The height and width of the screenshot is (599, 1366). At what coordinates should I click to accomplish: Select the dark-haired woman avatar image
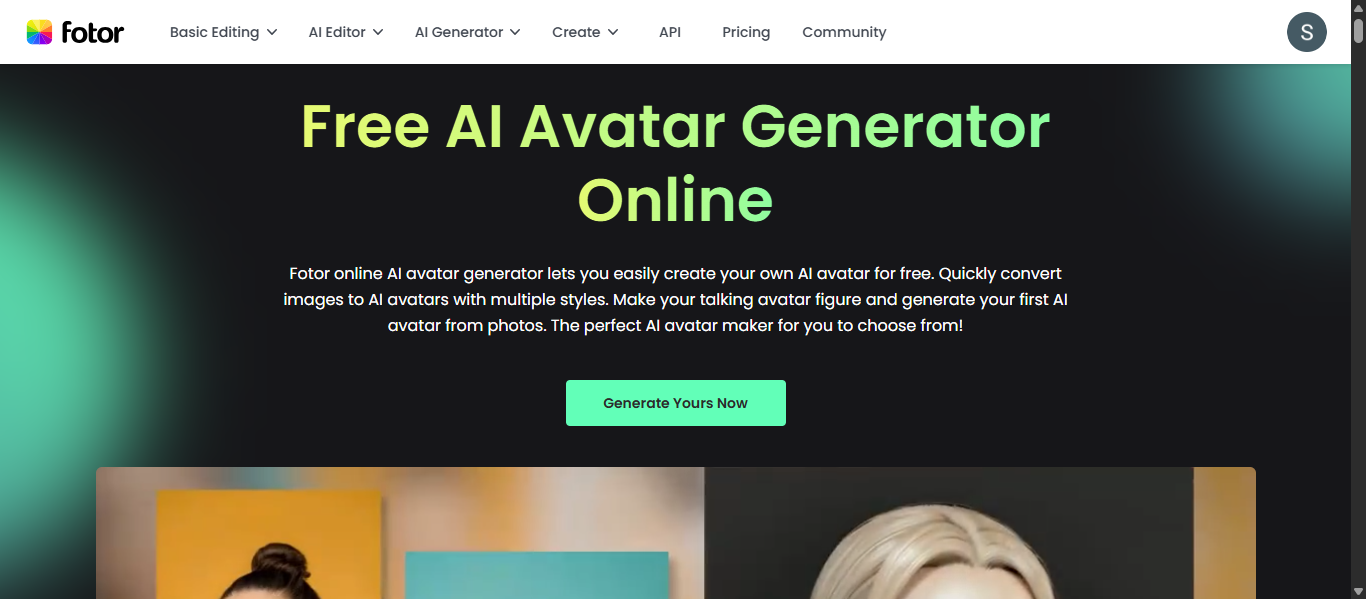pyautogui.click(x=400, y=533)
